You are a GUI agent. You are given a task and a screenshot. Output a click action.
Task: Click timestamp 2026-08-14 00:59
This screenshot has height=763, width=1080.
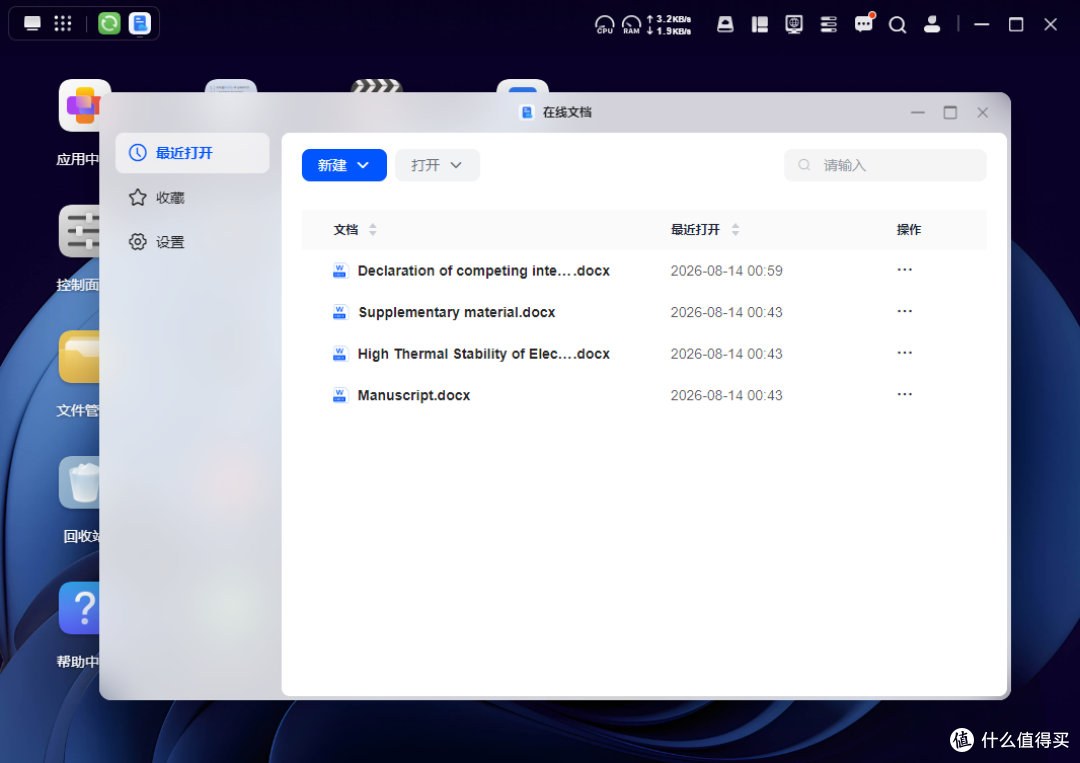click(727, 271)
